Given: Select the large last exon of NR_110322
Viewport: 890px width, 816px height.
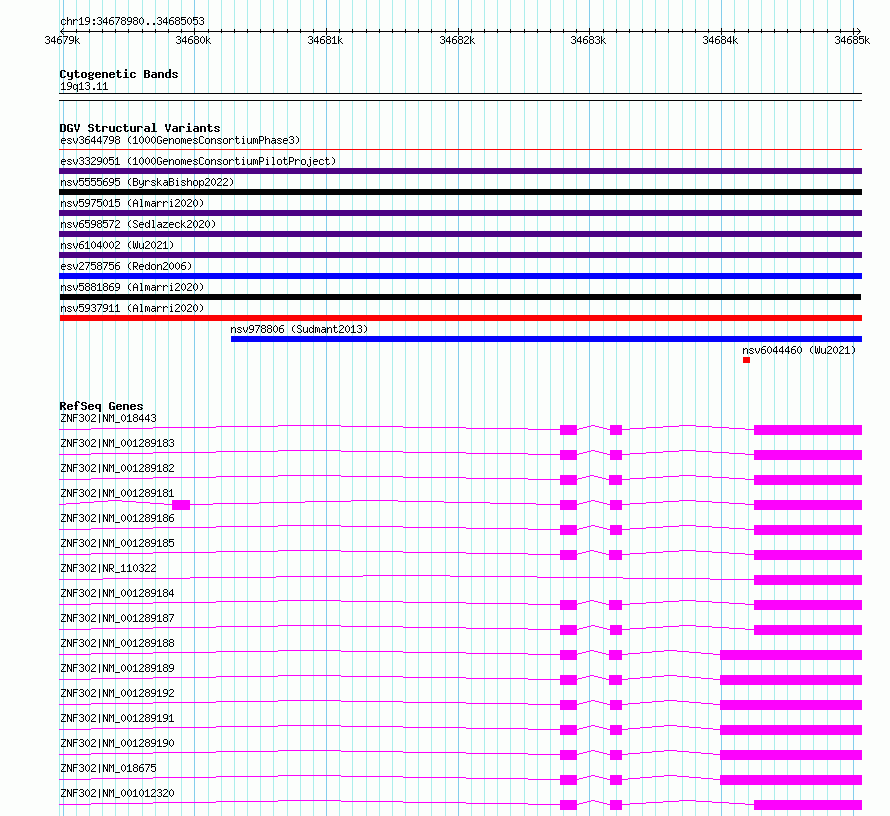Looking at the screenshot, I should 808,580.
